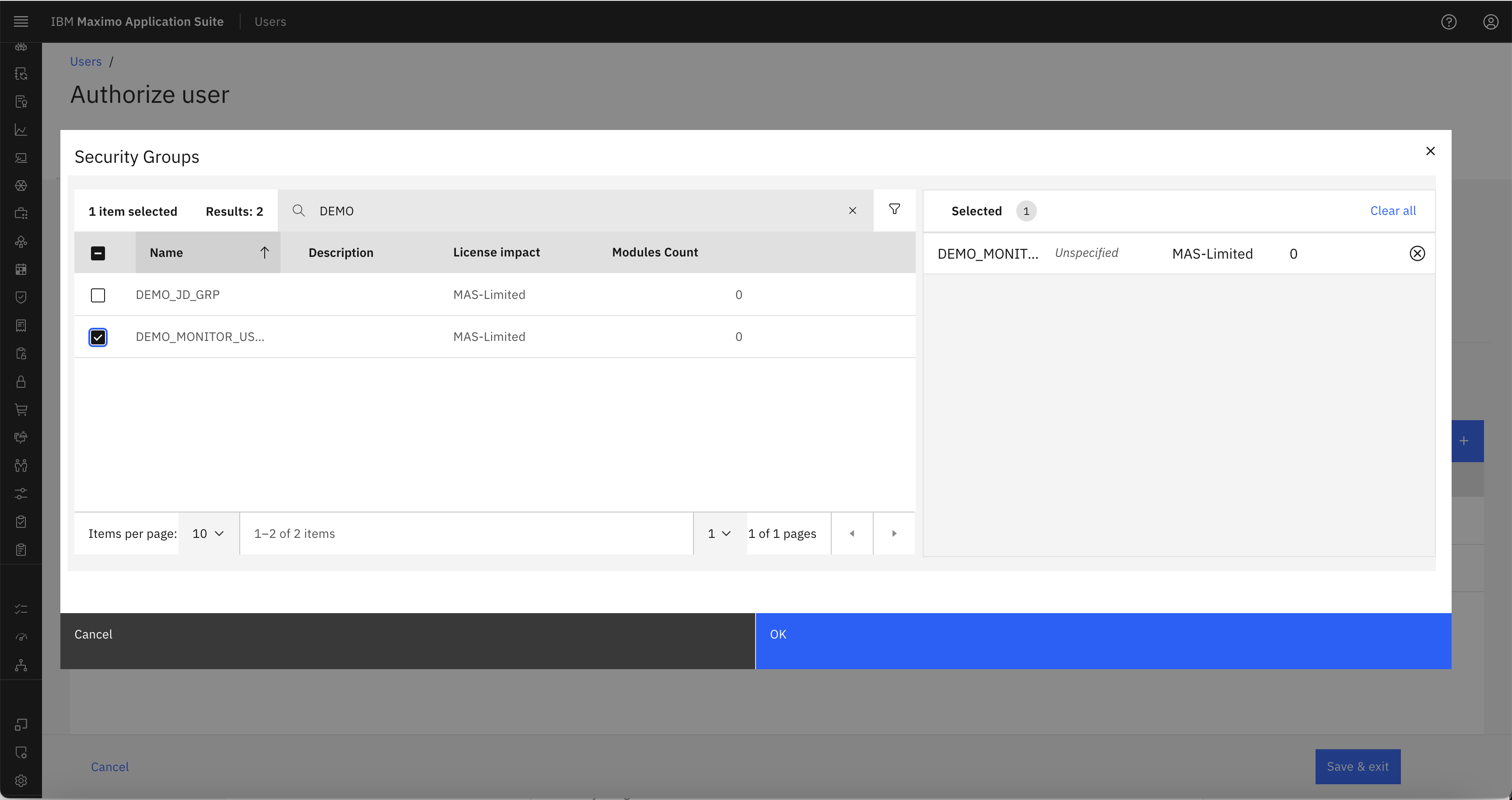Open the note-with-gear sidebar icon
The image size is (1512, 800).
point(21,752)
